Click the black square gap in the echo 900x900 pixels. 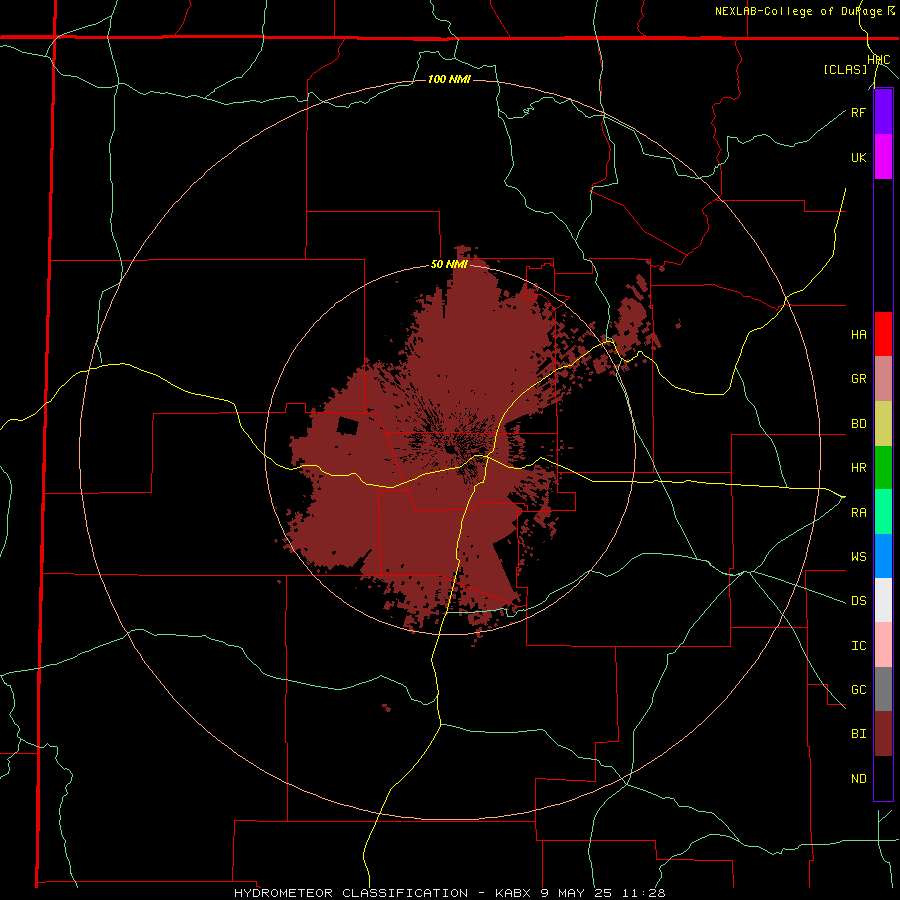(347, 427)
